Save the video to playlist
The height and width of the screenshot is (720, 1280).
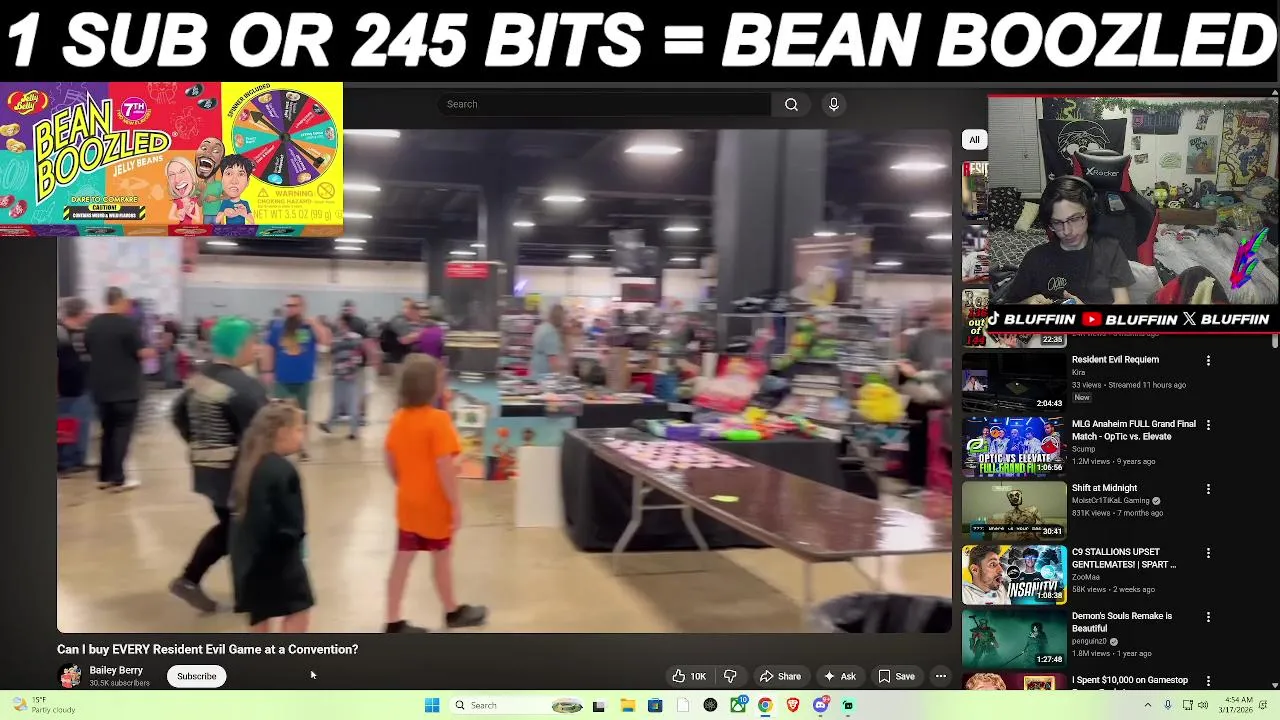[897, 676]
